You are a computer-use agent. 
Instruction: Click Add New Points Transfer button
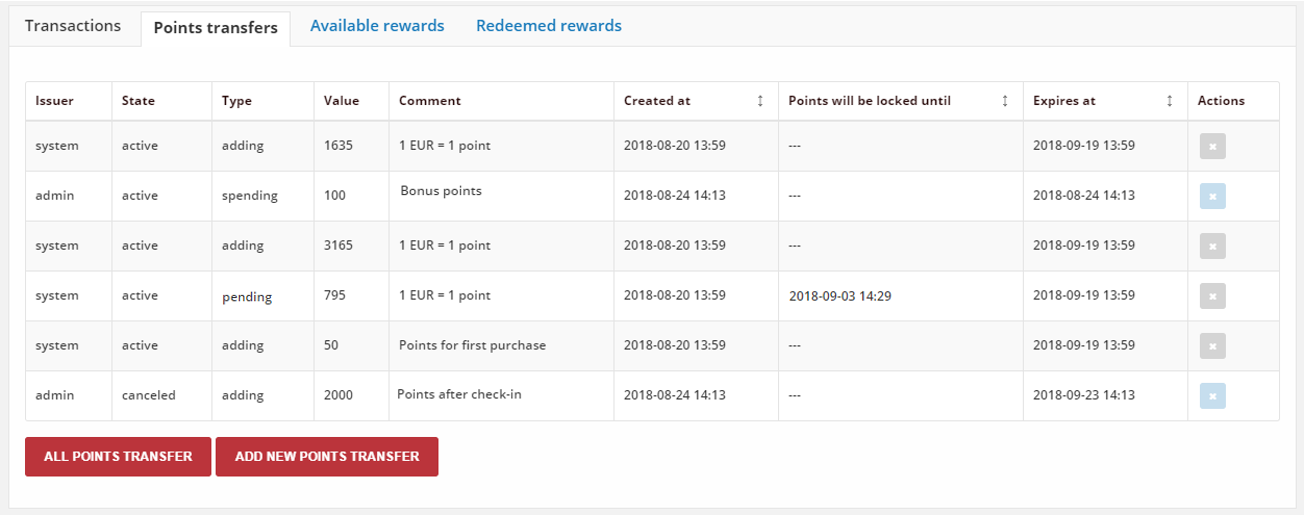click(x=327, y=456)
